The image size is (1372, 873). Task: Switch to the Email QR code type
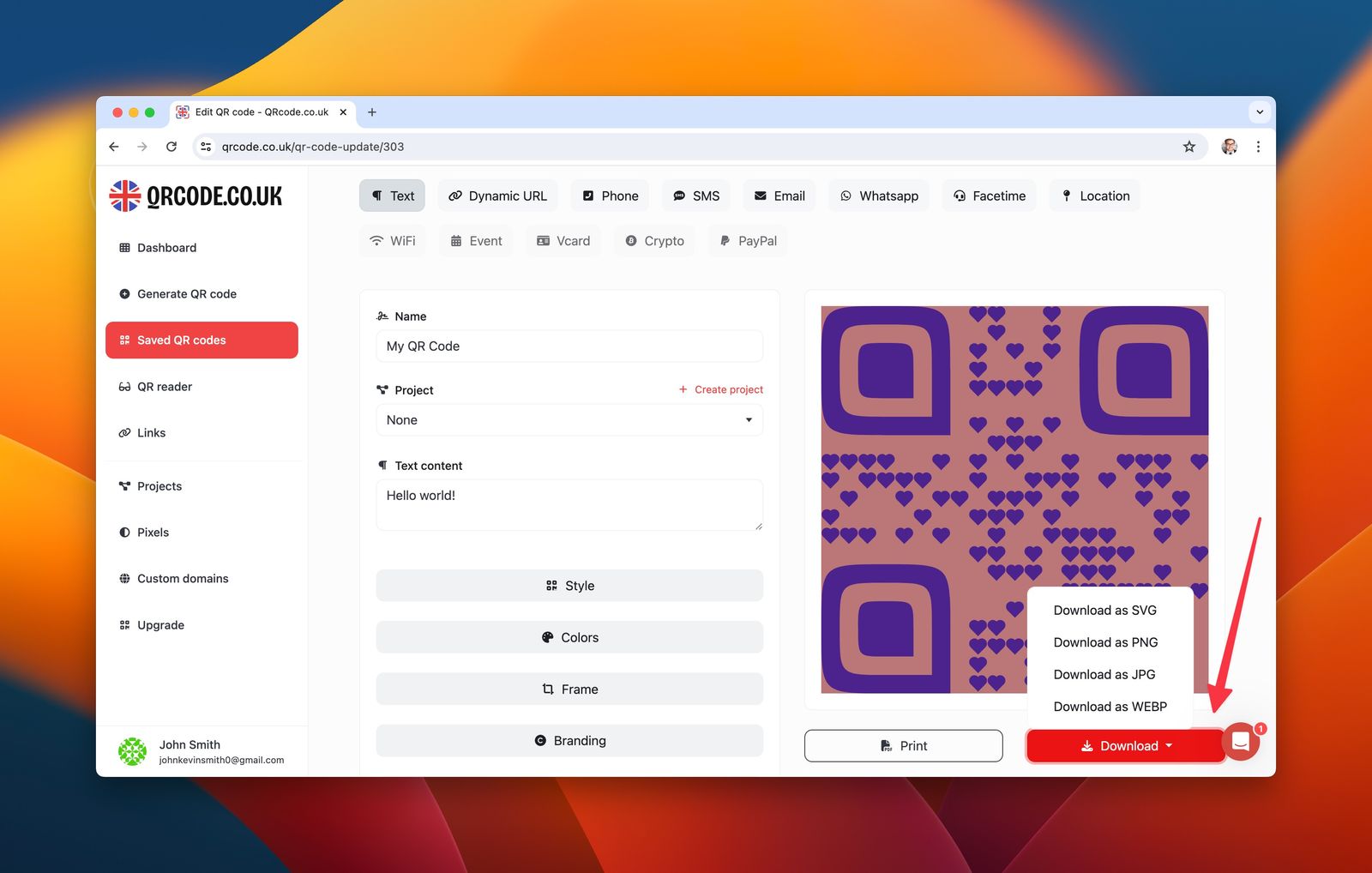(x=778, y=196)
